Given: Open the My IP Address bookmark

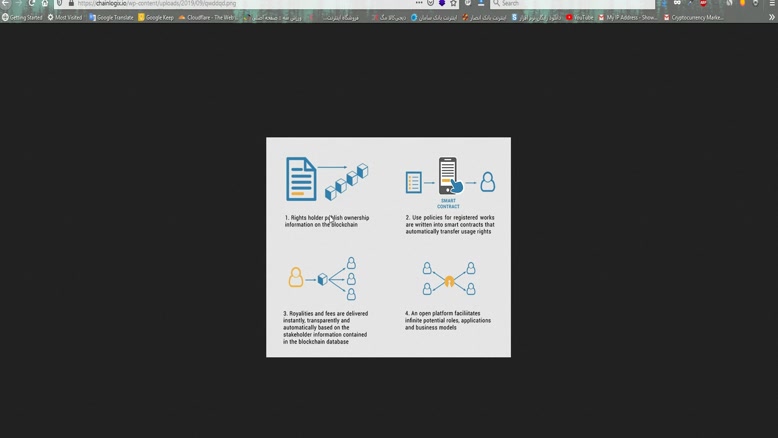Looking at the screenshot, I should point(629,17).
